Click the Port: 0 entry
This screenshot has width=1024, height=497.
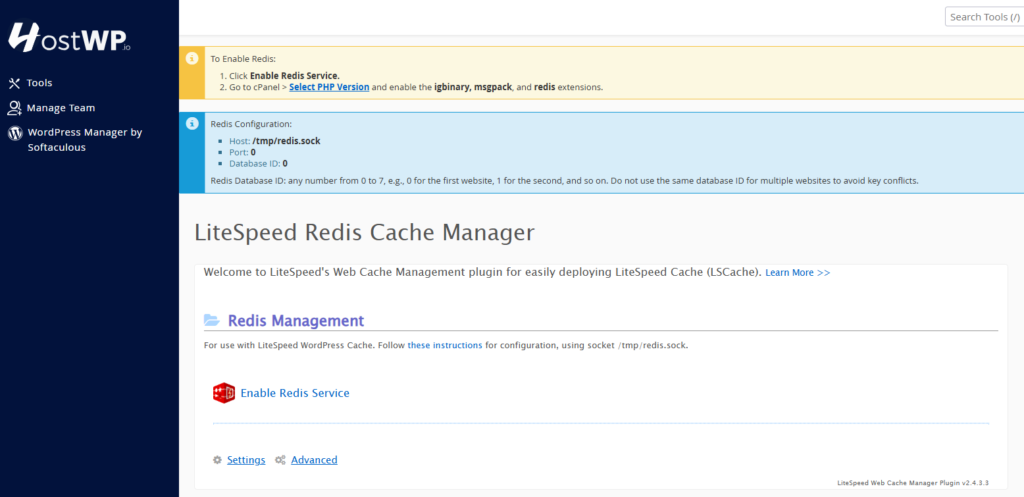[242, 152]
